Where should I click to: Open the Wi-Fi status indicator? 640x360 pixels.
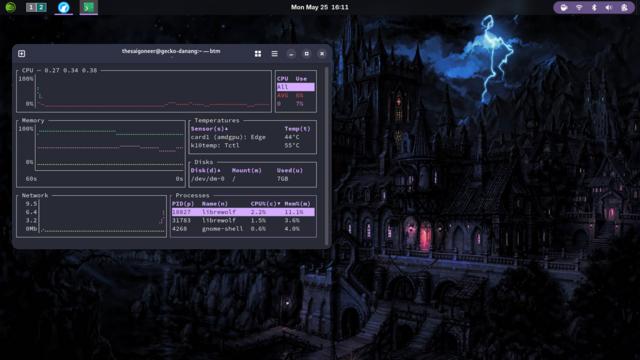point(579,7)
